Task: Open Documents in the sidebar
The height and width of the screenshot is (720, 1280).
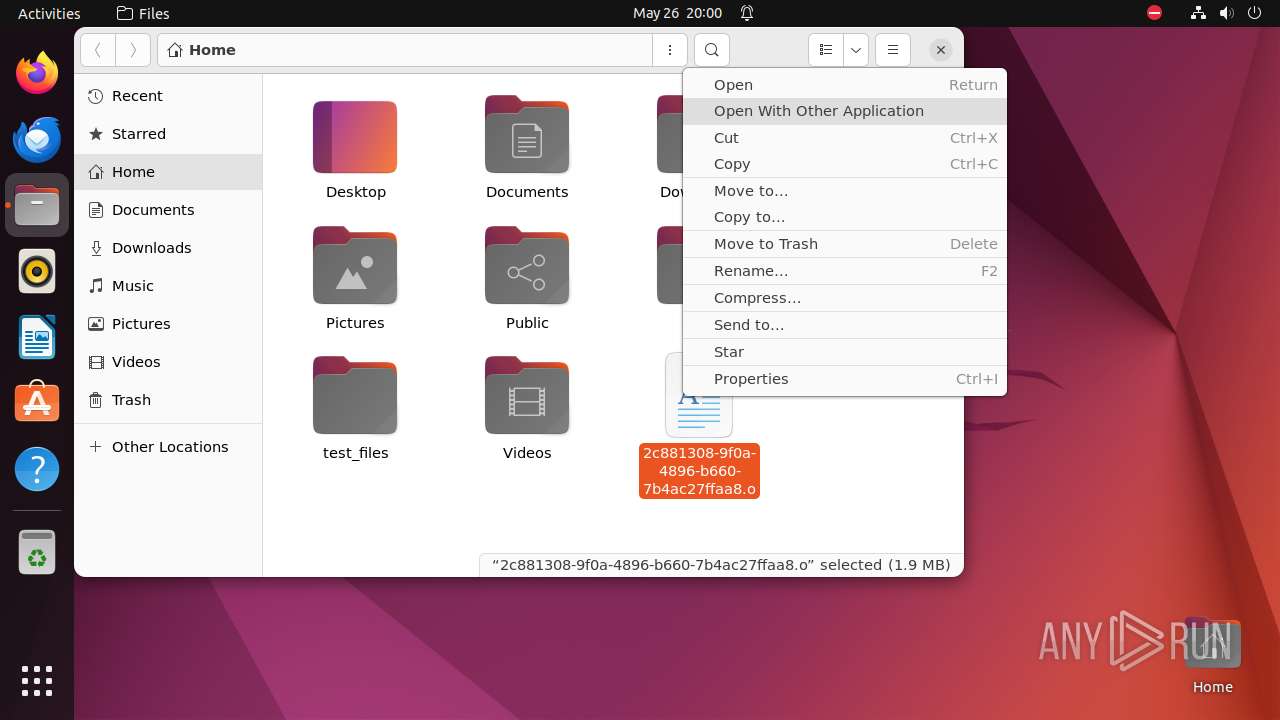Action: point(168,210)
